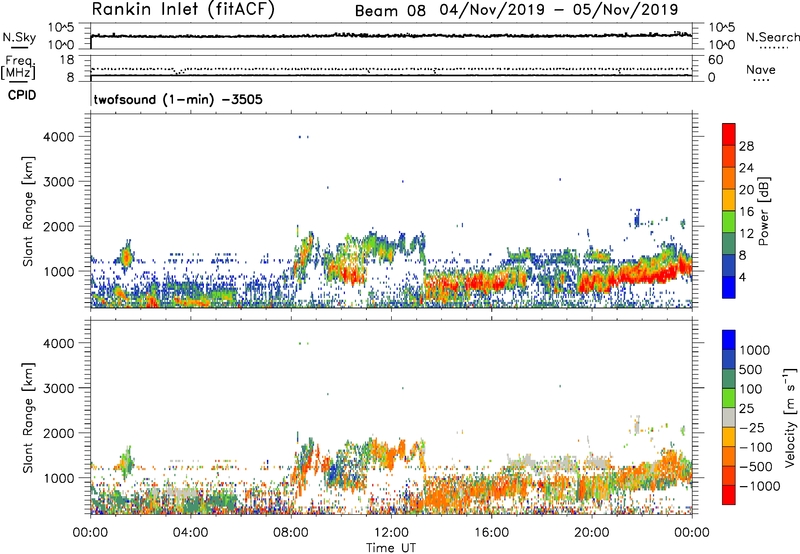The height and width of the screenshot is (554, 800).
Task: Click the 'Time UT' axis title
Action: pyautogui.click(x=391, y=548)
